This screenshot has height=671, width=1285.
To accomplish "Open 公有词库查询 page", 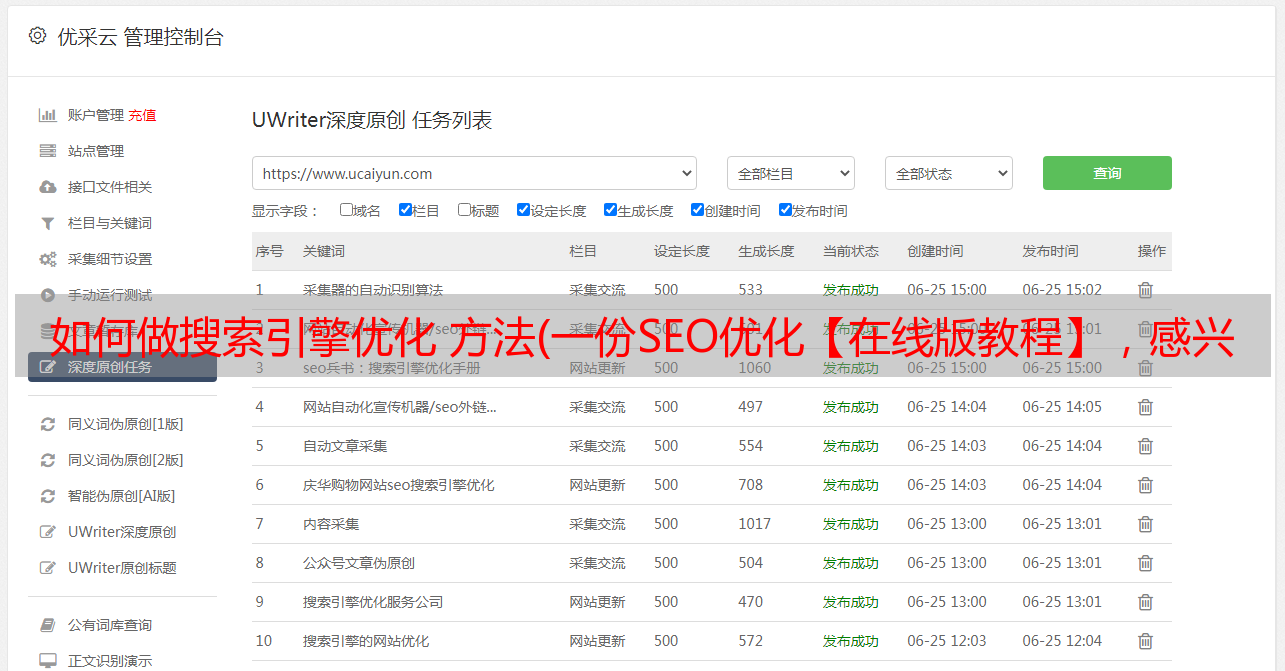I will click(110, 625).
